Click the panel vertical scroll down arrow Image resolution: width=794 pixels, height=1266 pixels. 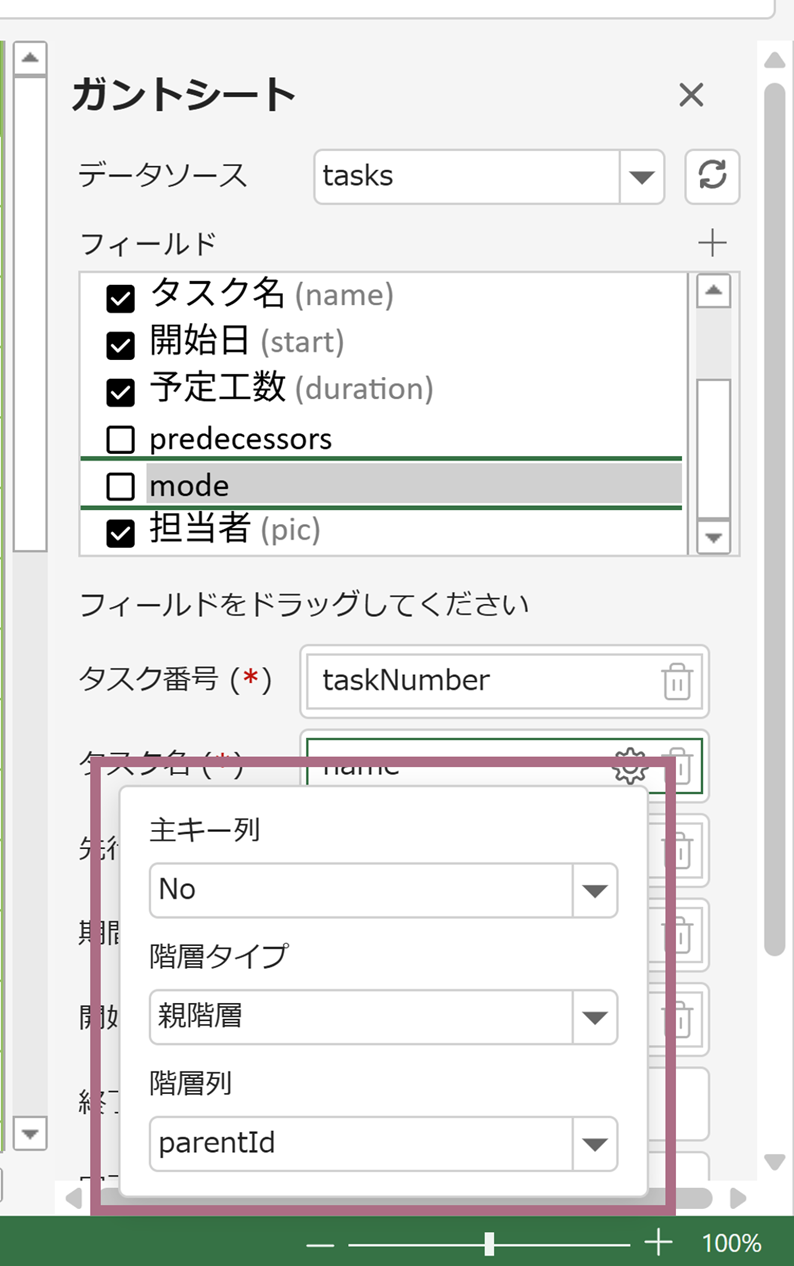(x=774, y=1162)
